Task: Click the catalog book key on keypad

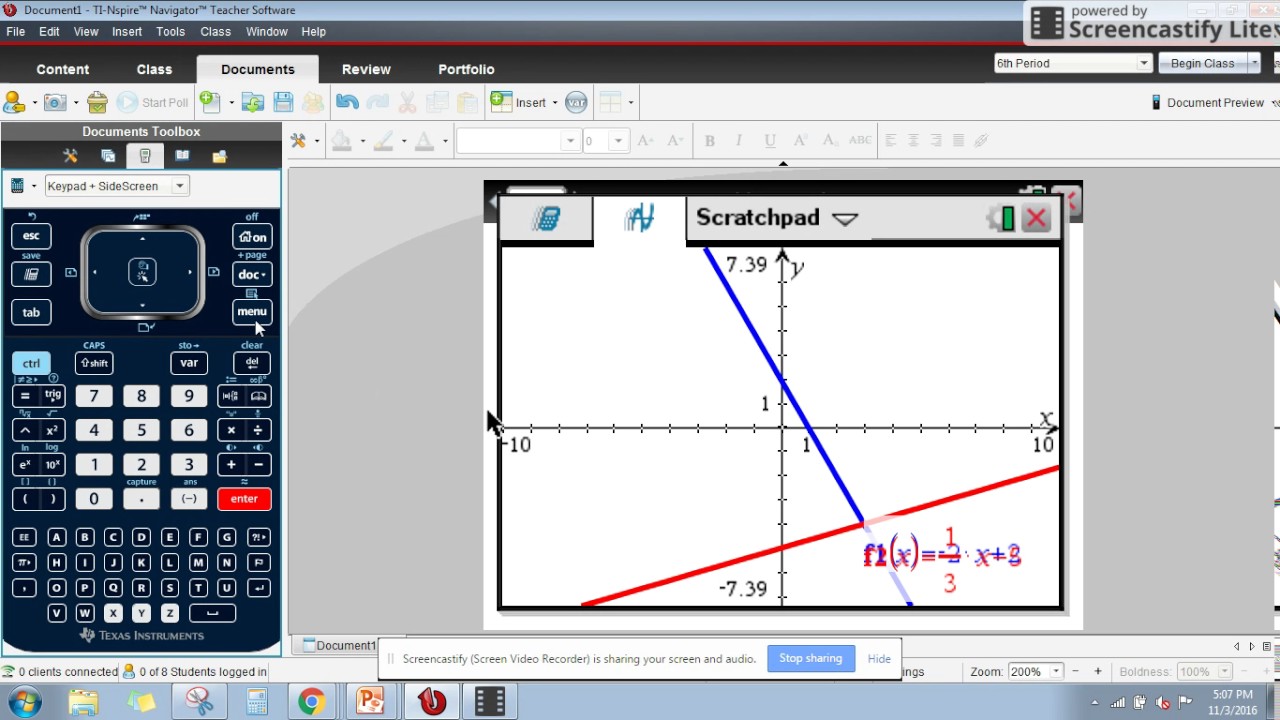Action: pos(258,396)
